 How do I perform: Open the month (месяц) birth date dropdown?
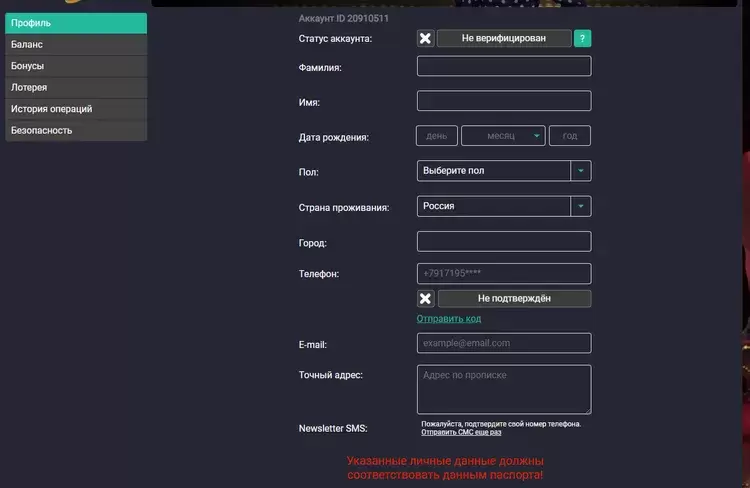point(503,136)
